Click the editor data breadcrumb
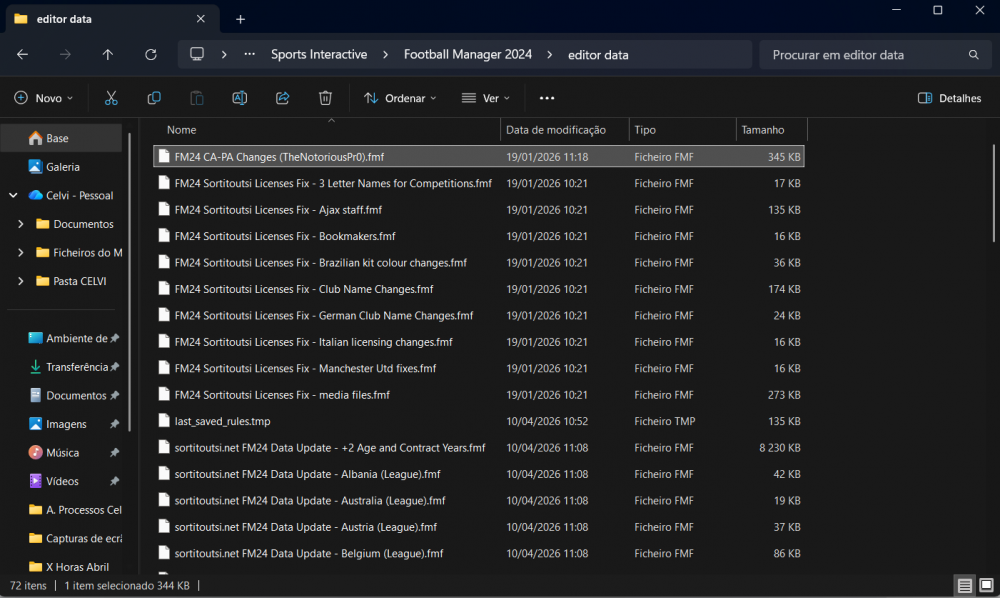 [598, 55]
